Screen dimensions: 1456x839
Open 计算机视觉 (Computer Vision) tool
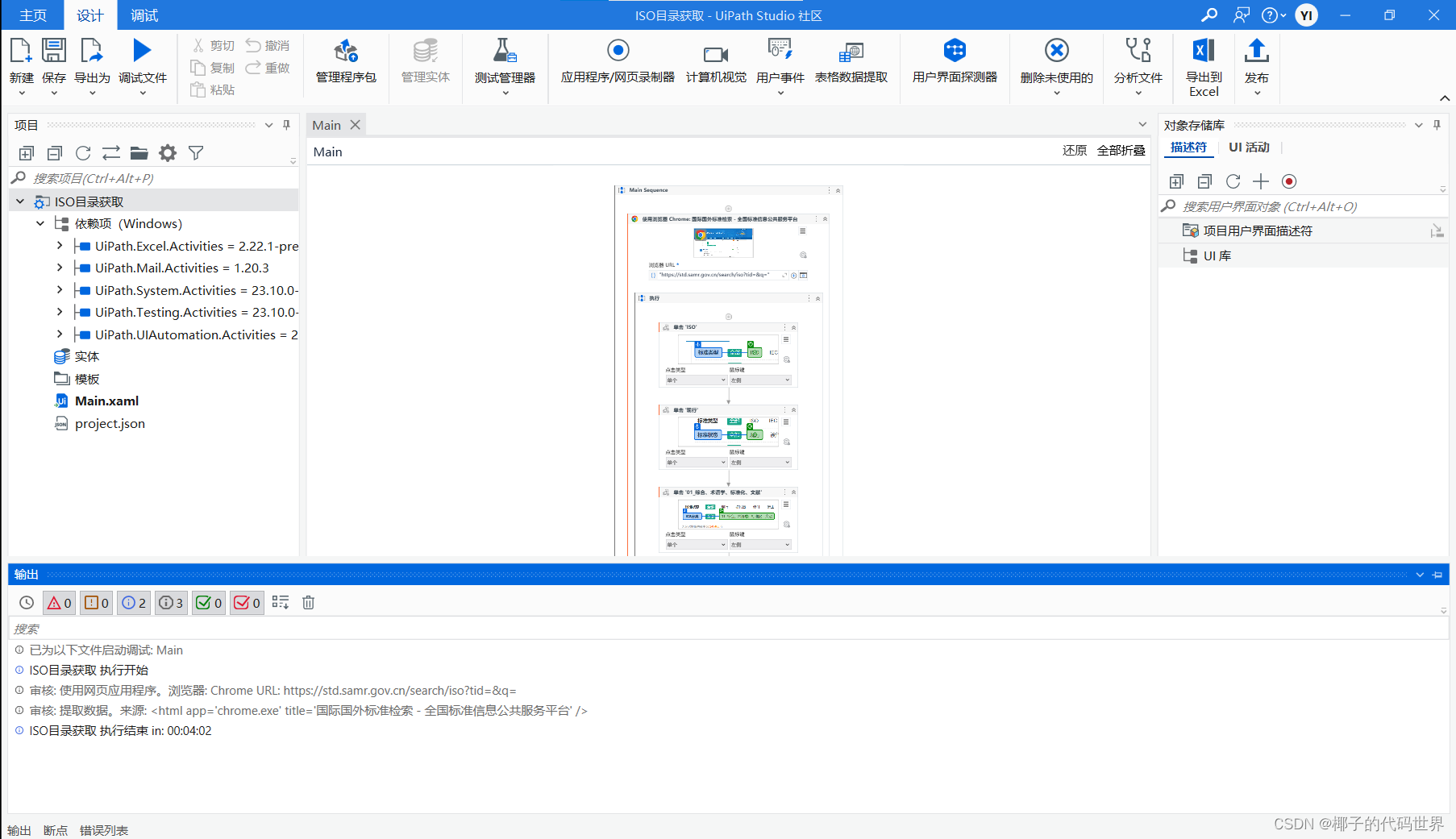(x=716, y=61)
